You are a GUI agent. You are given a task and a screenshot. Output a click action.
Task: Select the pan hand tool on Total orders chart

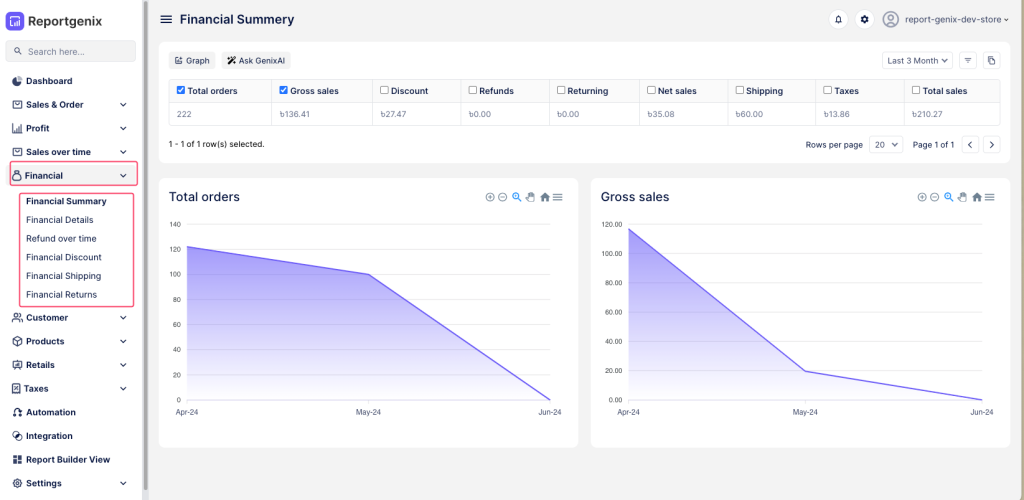[x=530, y=197]
